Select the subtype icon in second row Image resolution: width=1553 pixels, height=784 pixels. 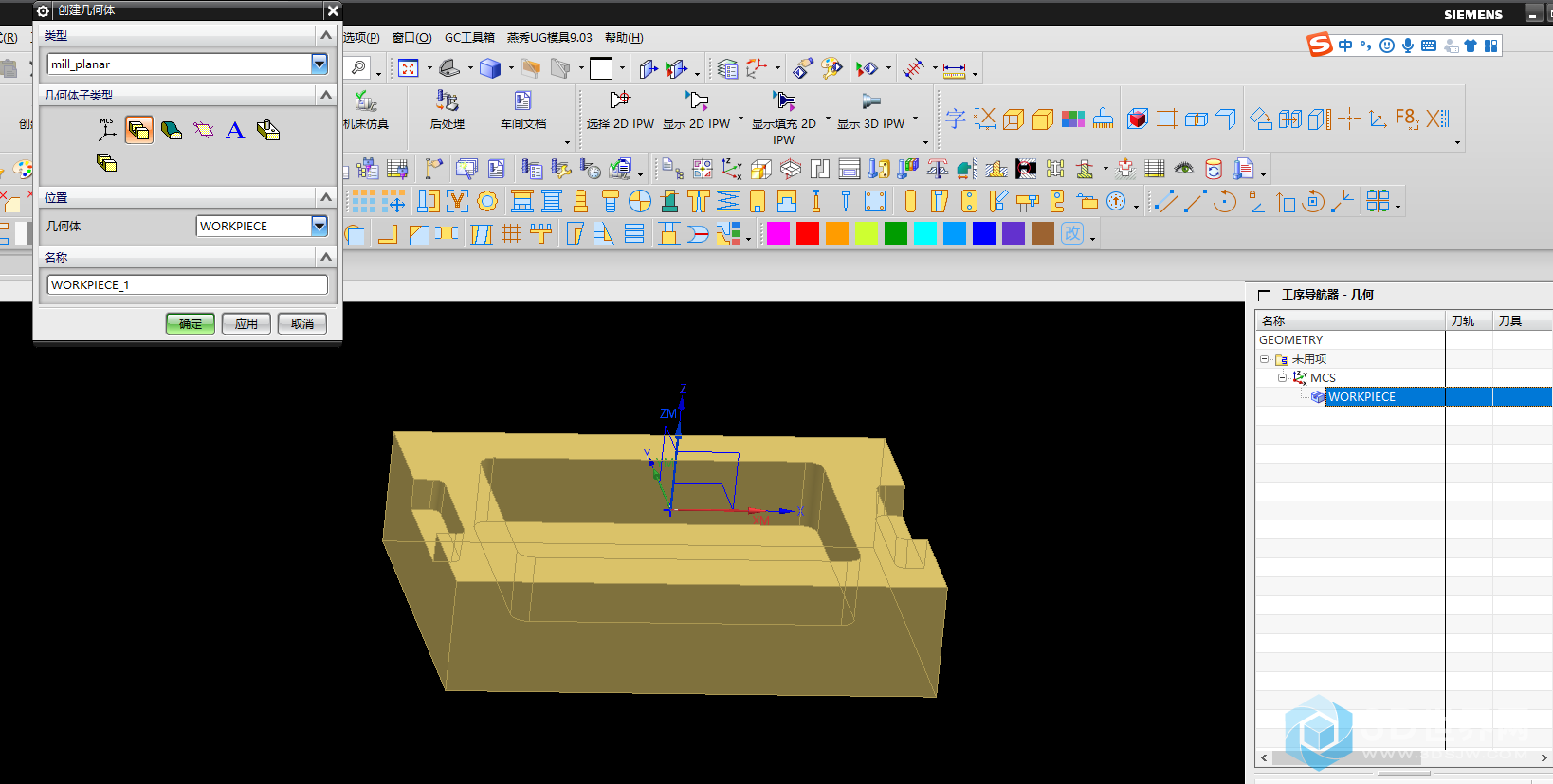pos(107,163)
